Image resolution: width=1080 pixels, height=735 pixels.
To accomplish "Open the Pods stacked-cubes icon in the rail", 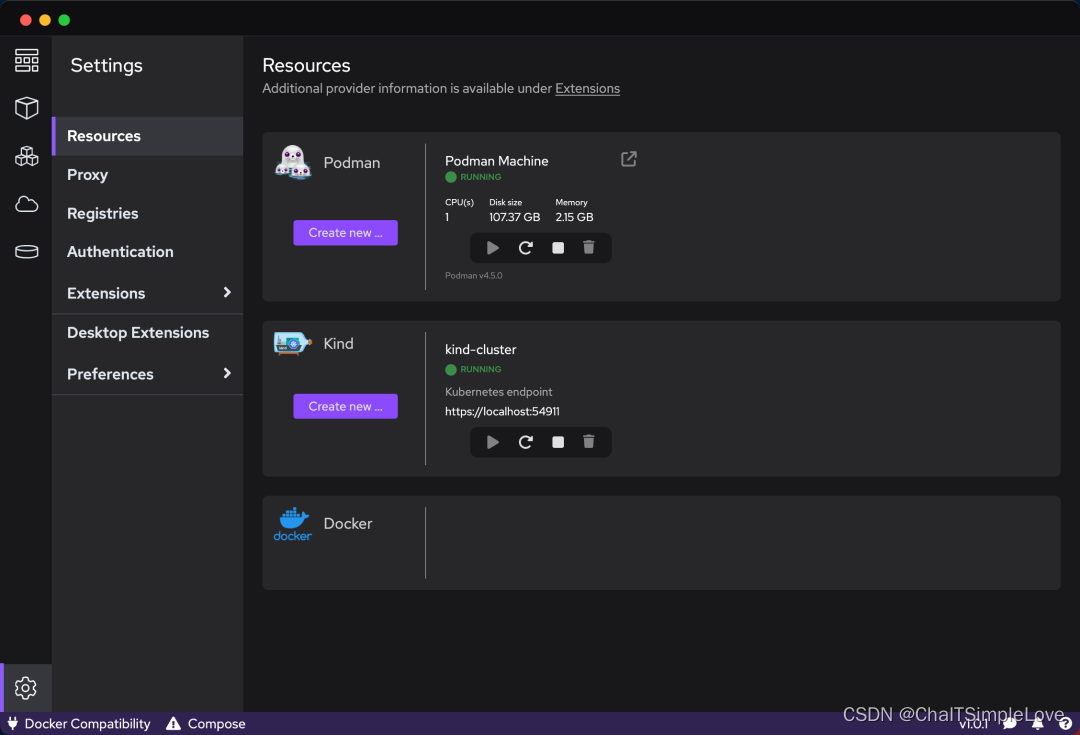I will coord(26,156).
